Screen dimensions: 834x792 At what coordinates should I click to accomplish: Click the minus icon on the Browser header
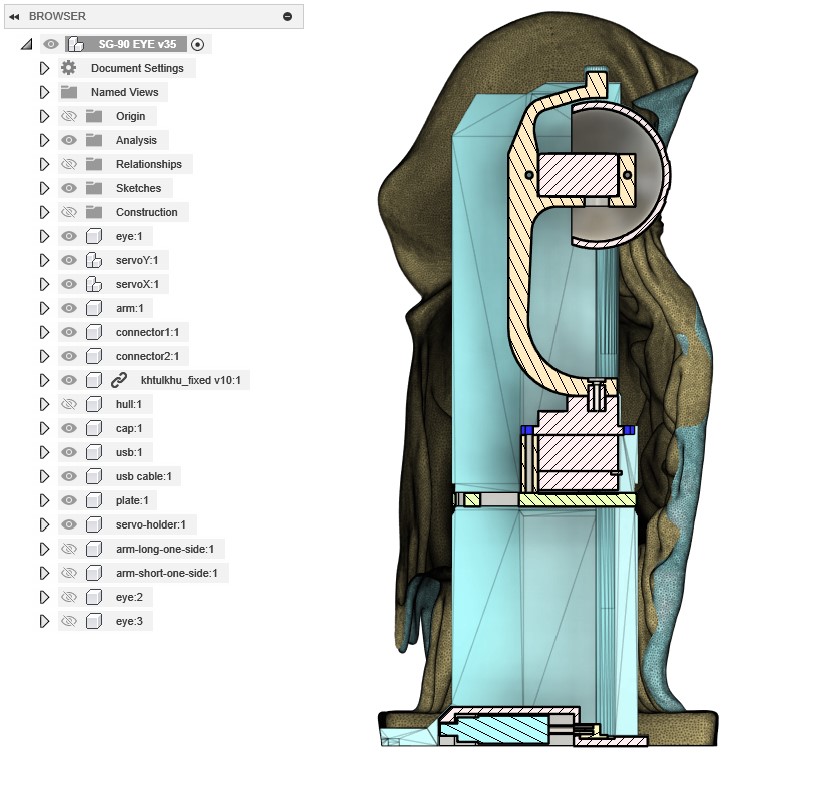point(285,16)
